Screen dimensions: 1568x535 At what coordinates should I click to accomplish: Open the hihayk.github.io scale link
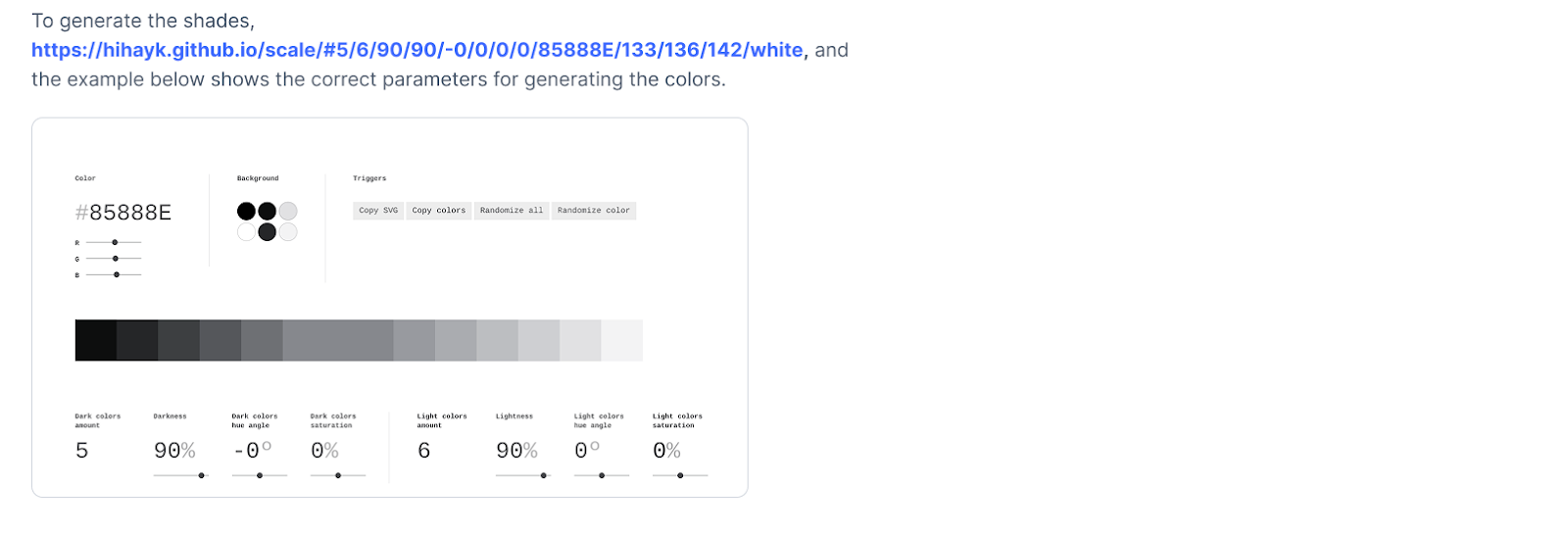tap(417, 50)
